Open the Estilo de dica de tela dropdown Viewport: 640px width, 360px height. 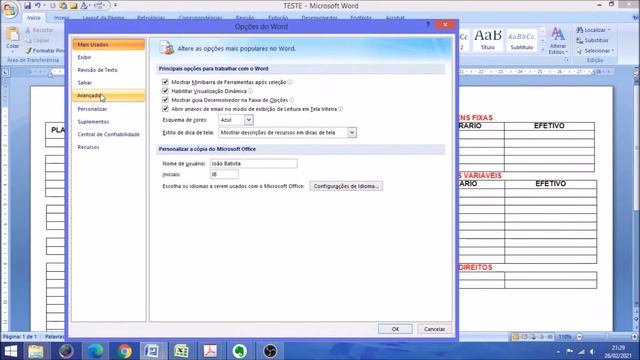352,132
